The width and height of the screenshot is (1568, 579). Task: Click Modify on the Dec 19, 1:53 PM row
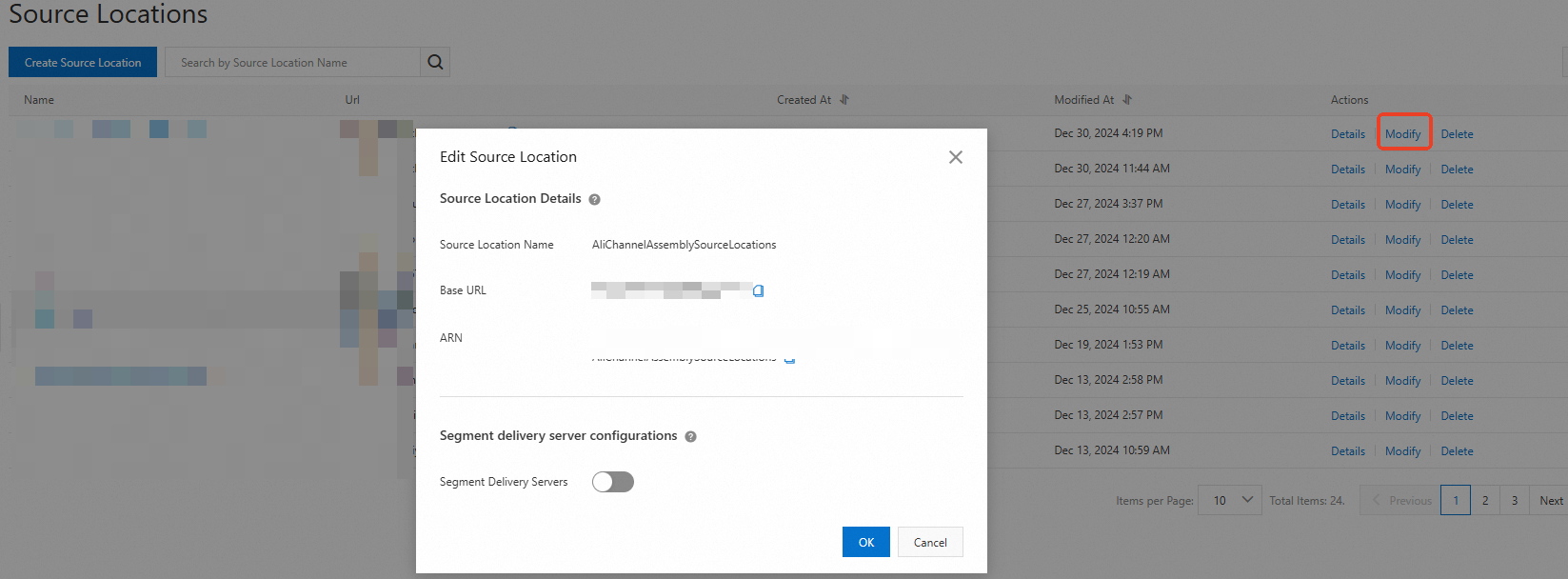[1402, 346]
